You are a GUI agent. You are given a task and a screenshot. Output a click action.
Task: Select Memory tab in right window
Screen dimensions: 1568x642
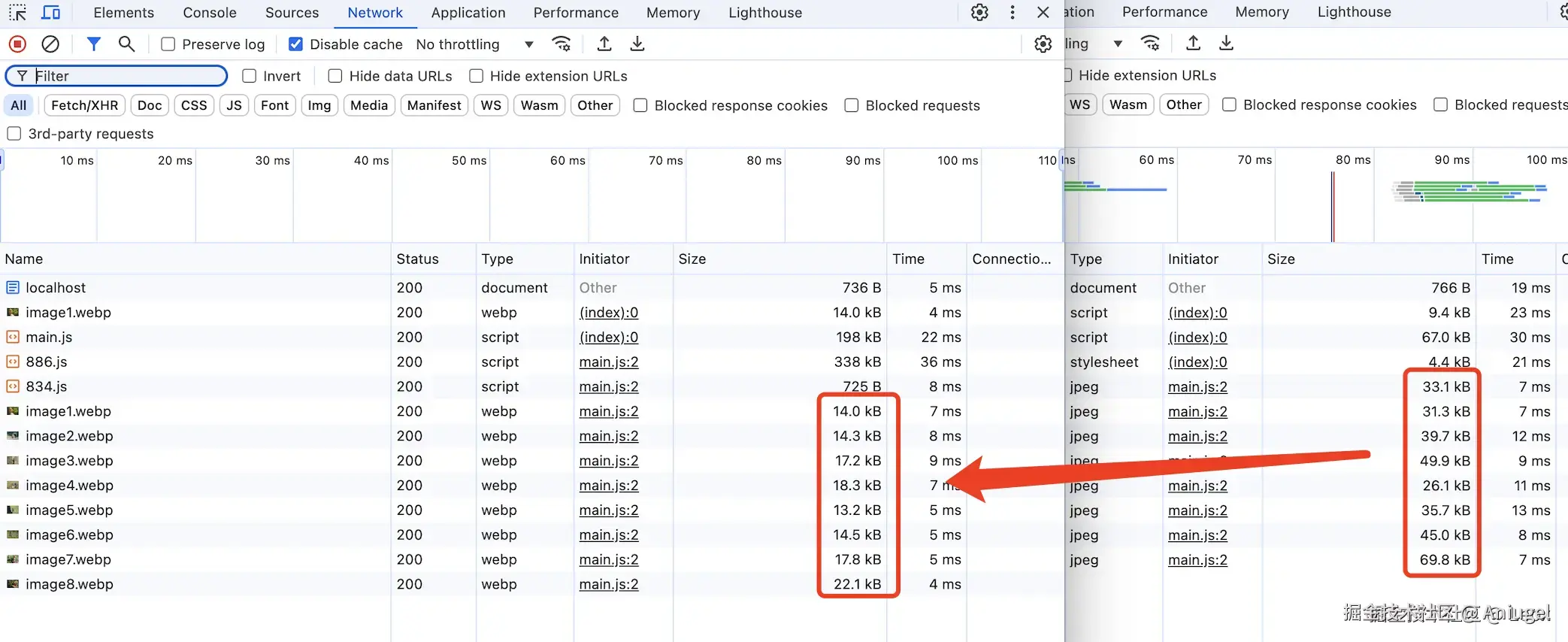click(1262, 12)
